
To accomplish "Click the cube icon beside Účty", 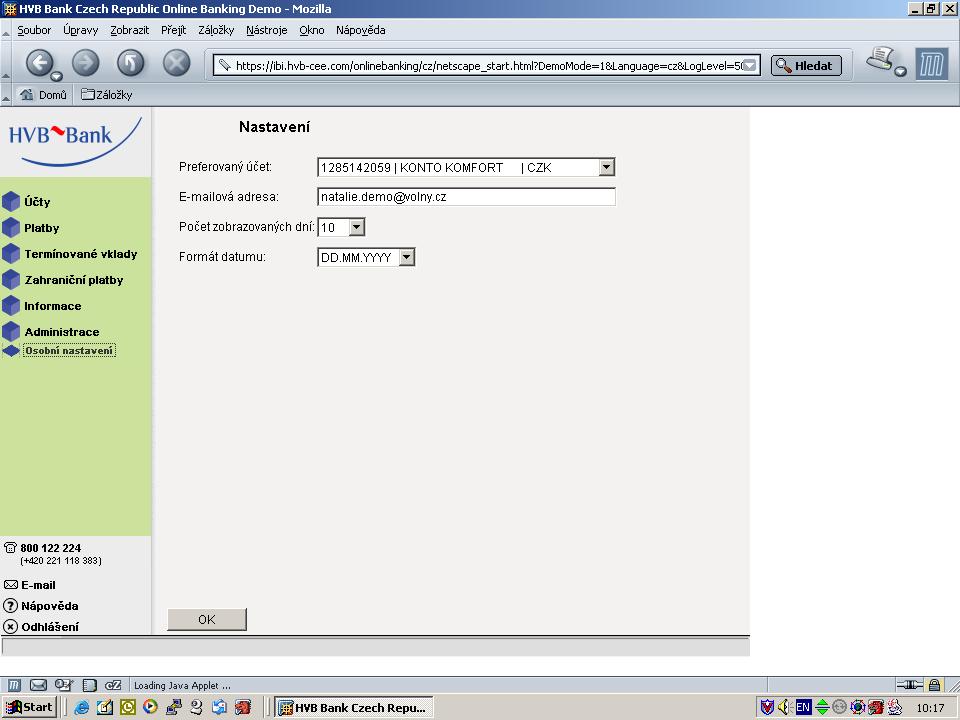I will click(x=11, y=201).
